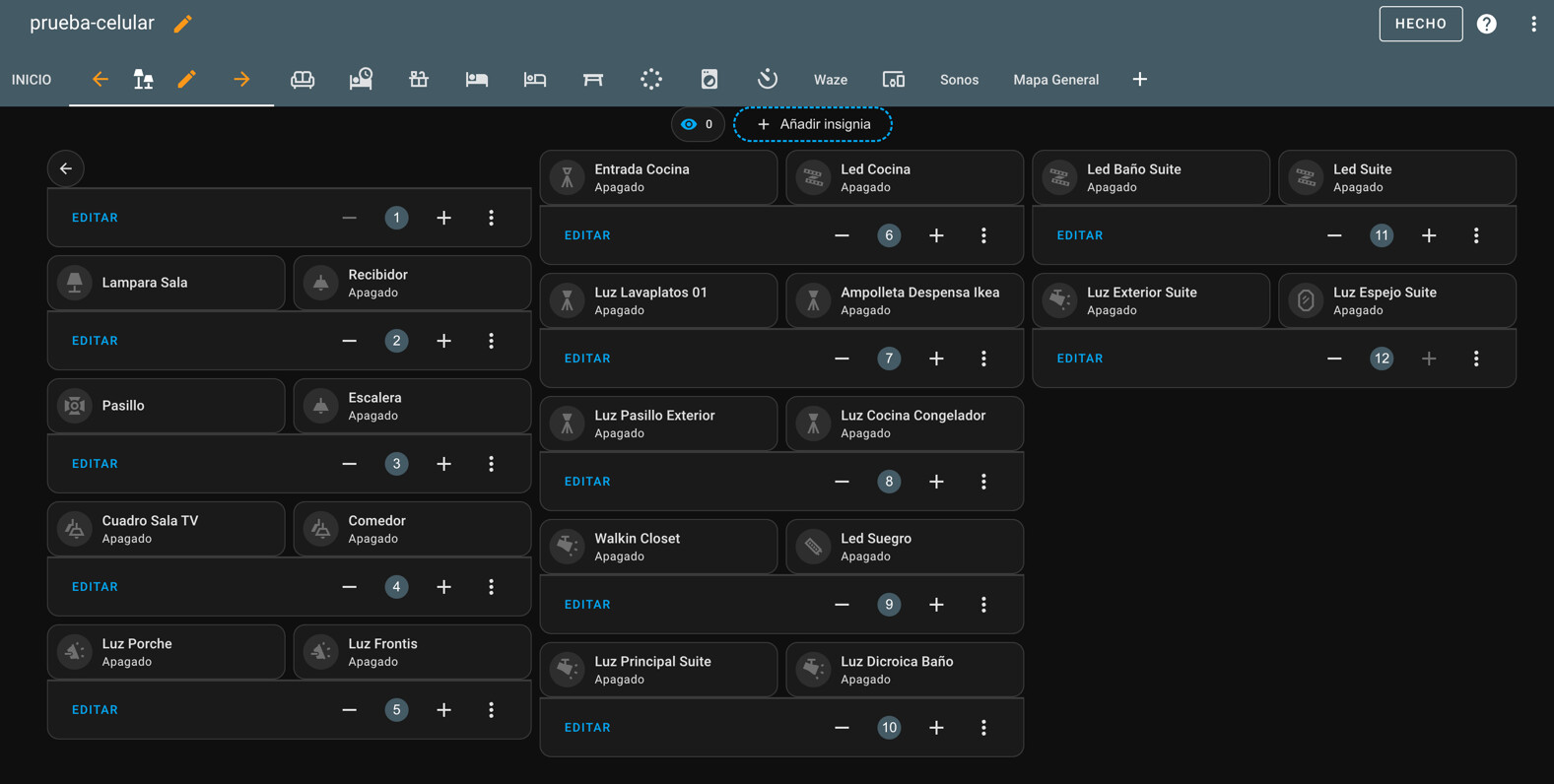
Task: Open the top-right dashboard overflow menu
Action: (1532, 24)
